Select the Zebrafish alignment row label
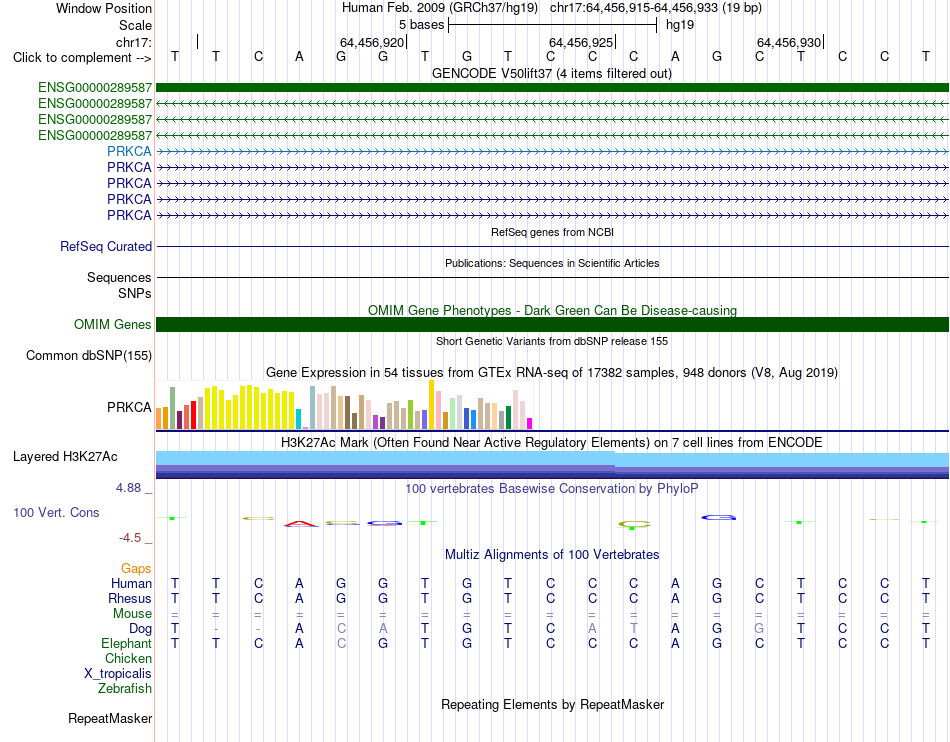950x742 pixels. (x=124, y=689)
